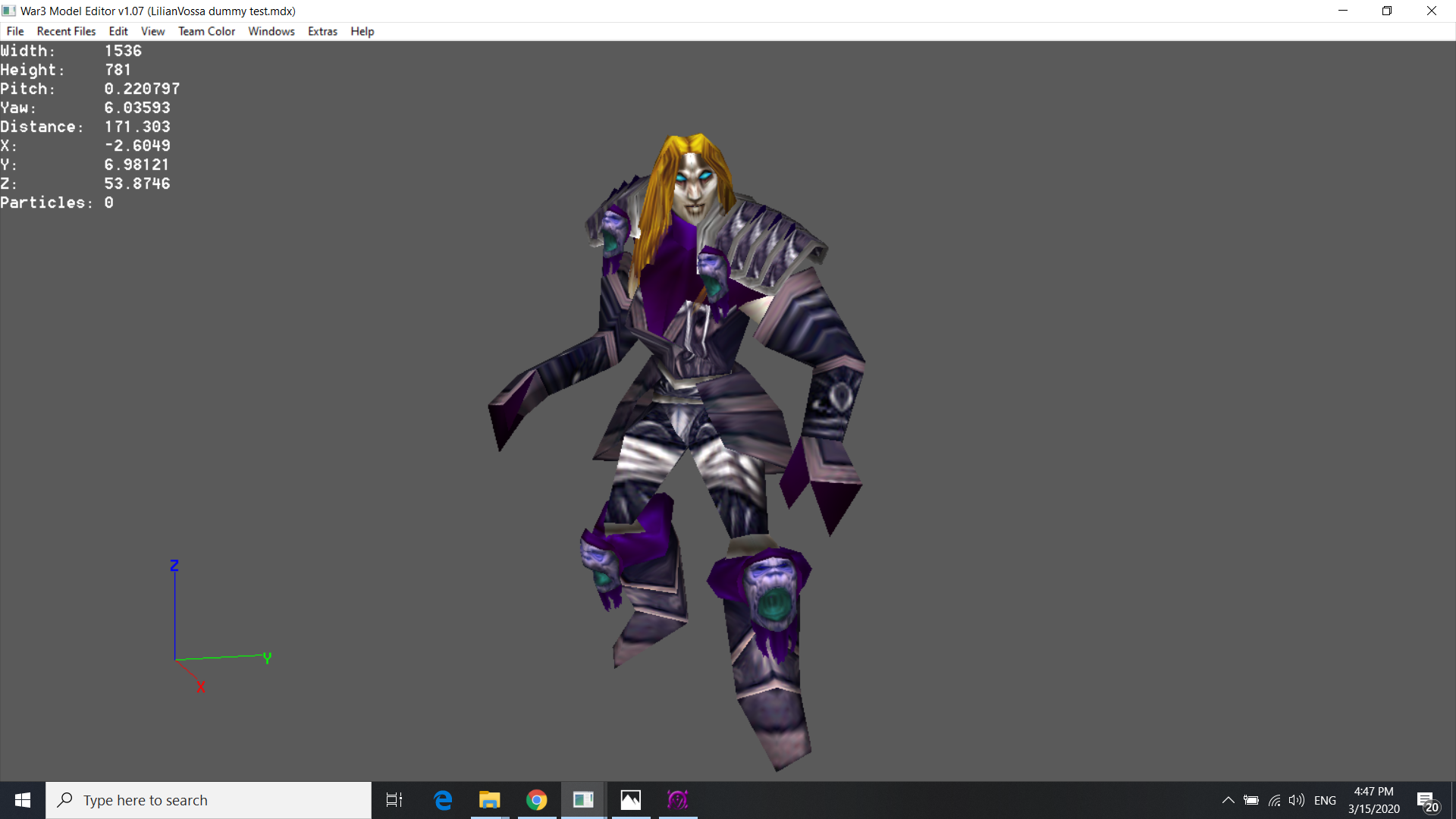Screen dimensions: 1456x819
Task: Open Google Chrome from the taskbar
Action: point(537,800)
